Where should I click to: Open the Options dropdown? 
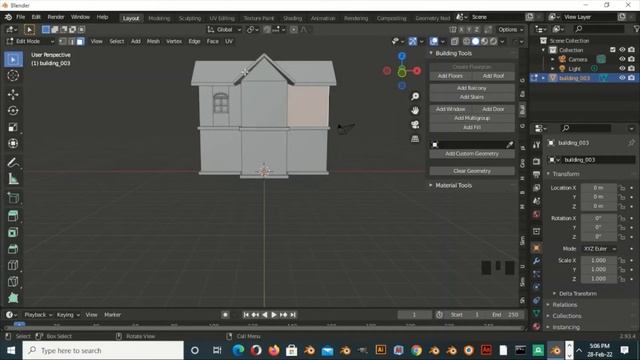click(x=511, y=29)
